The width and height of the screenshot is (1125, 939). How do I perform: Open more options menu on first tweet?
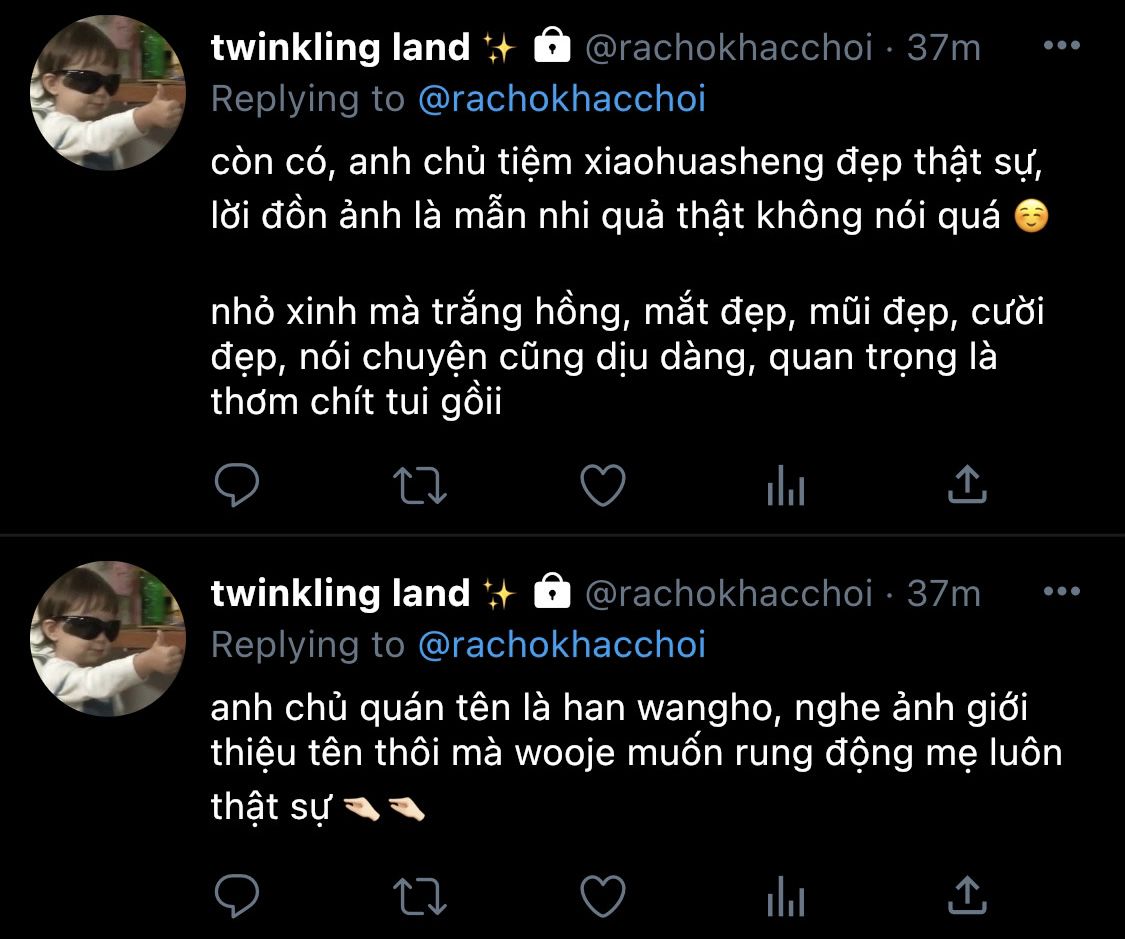[1062, 46]
